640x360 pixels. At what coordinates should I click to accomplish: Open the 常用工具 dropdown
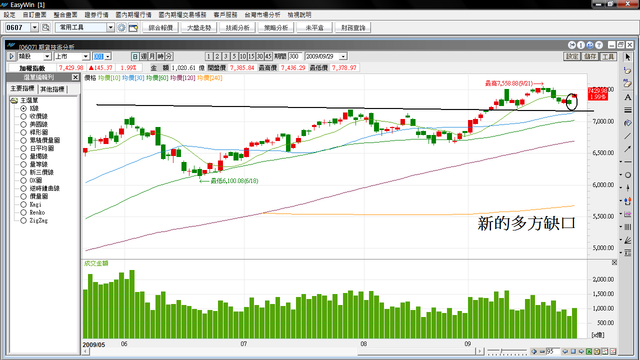(111, 27)
